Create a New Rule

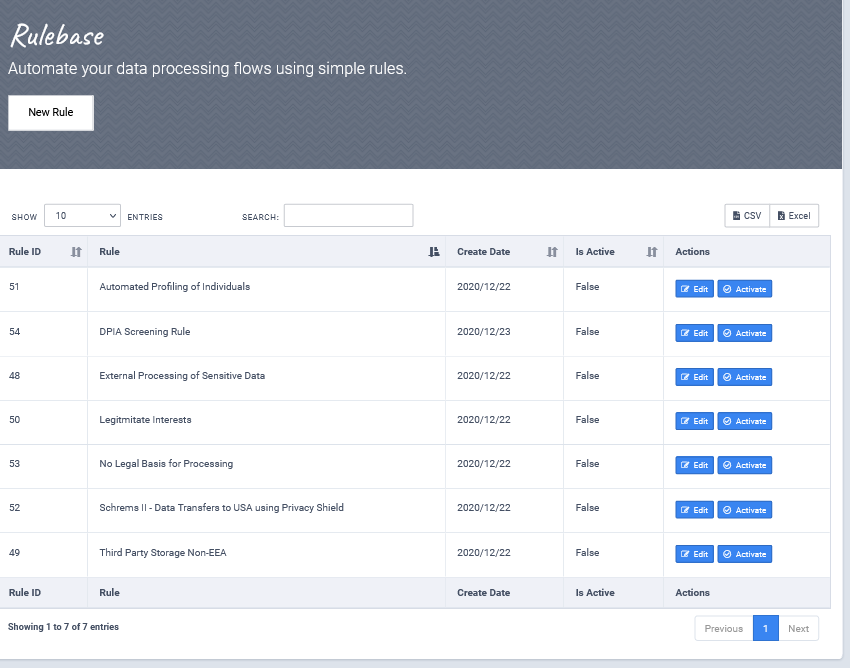(51, 113)
